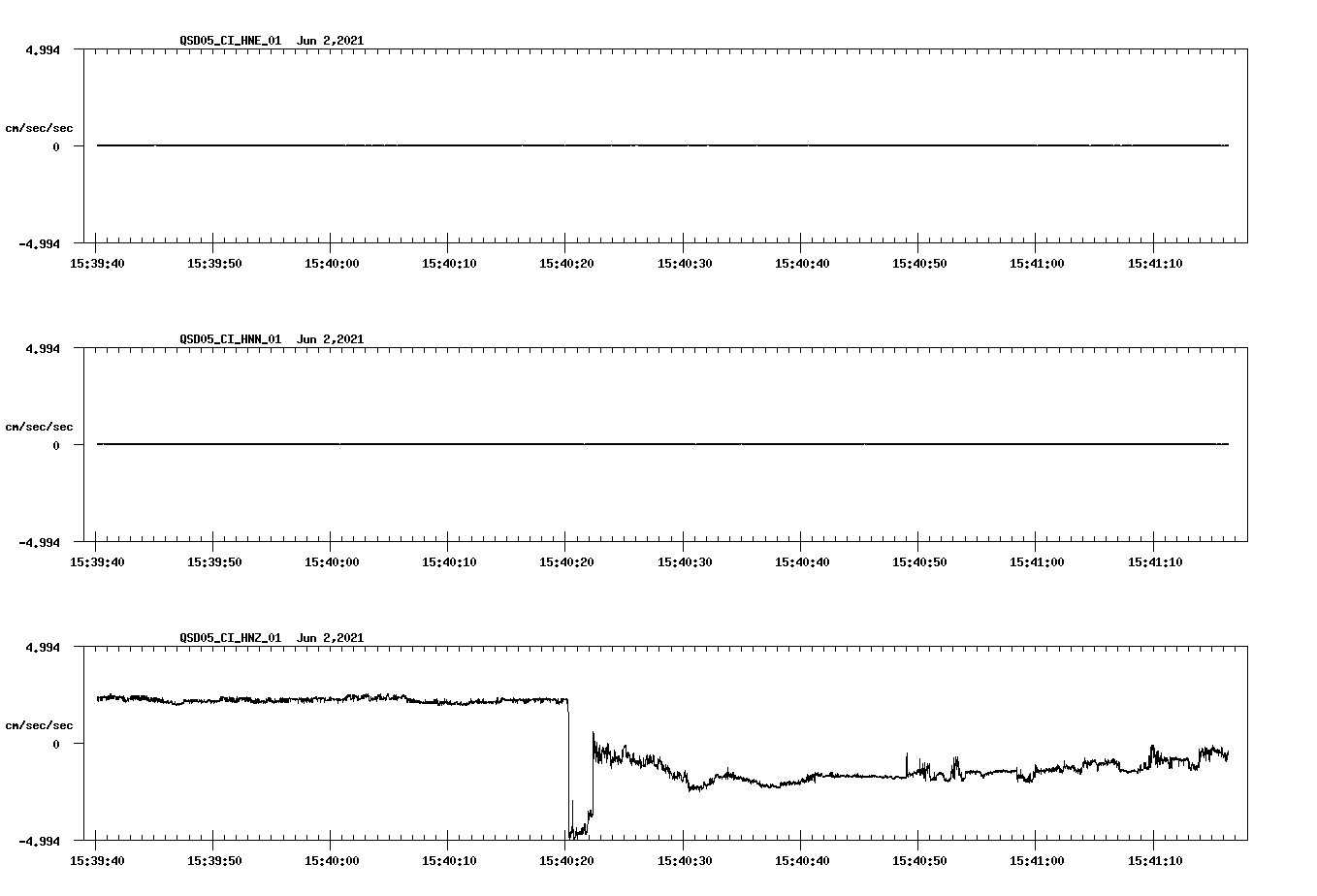1317x896 pixels.
Task: Click 15:39:40 time label under HNN plot
Action: tap(97, 561)
